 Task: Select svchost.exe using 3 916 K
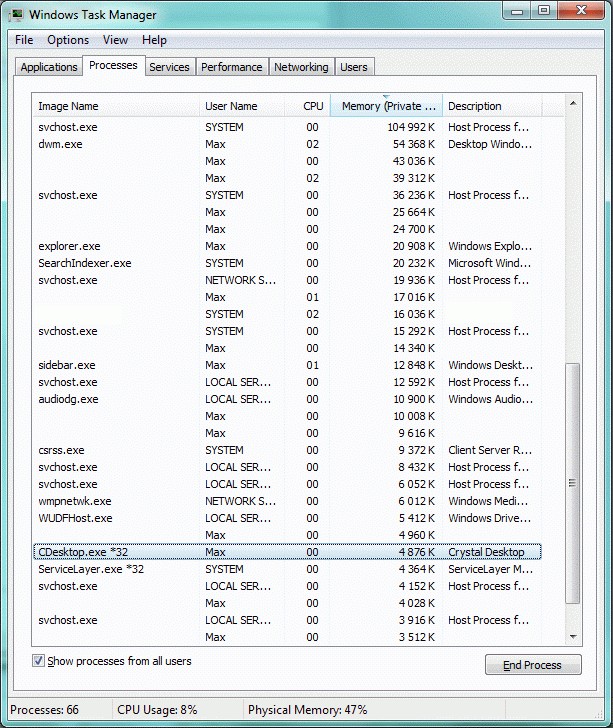click(x=287, y=620)
